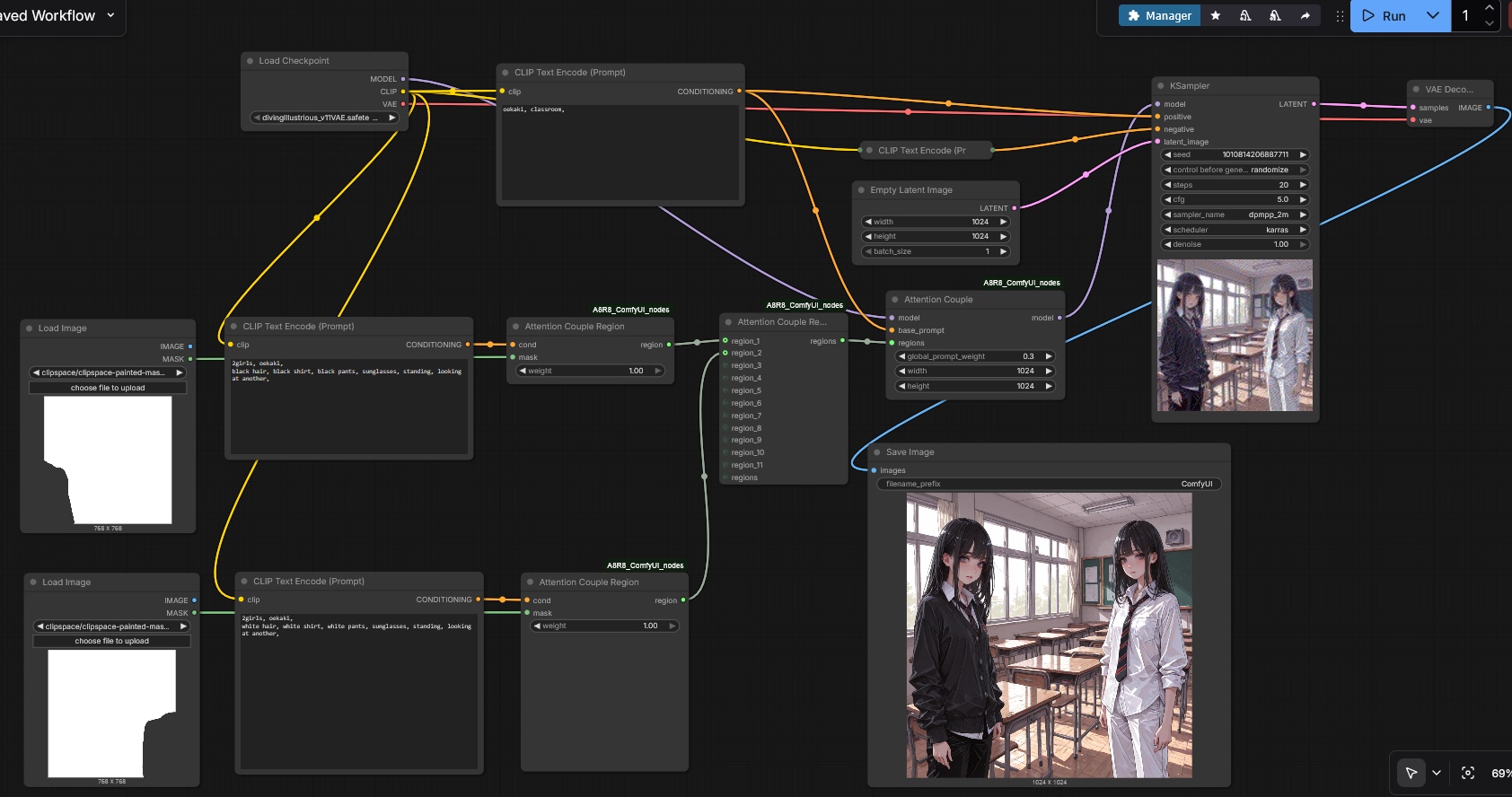Click MODEL output dot on Load Checkpoint
This screenshot has height=797, width=1512.
(x=403, y=79)
